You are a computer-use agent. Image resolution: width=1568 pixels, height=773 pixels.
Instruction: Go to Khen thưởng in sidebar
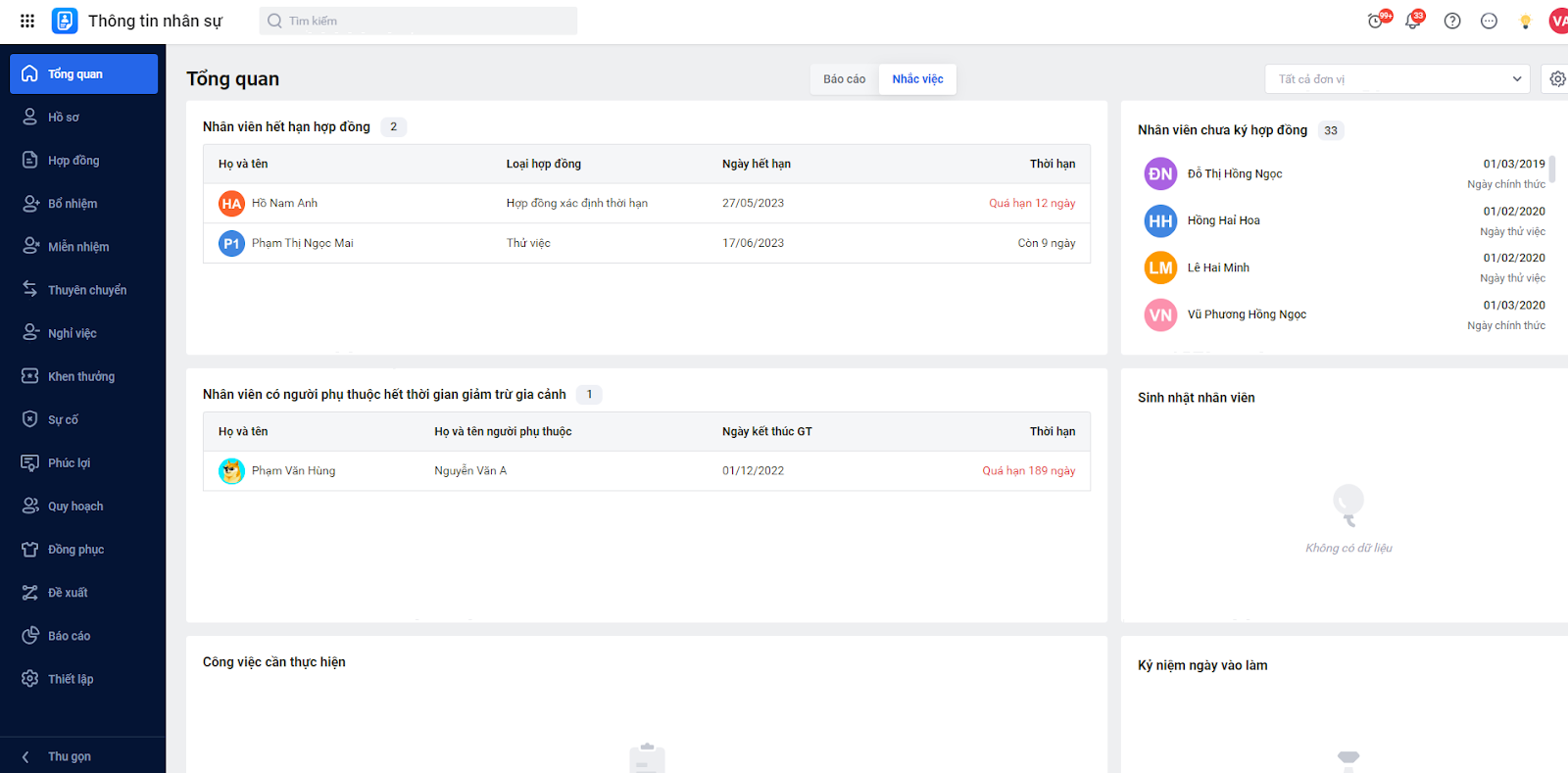(80, 376)
